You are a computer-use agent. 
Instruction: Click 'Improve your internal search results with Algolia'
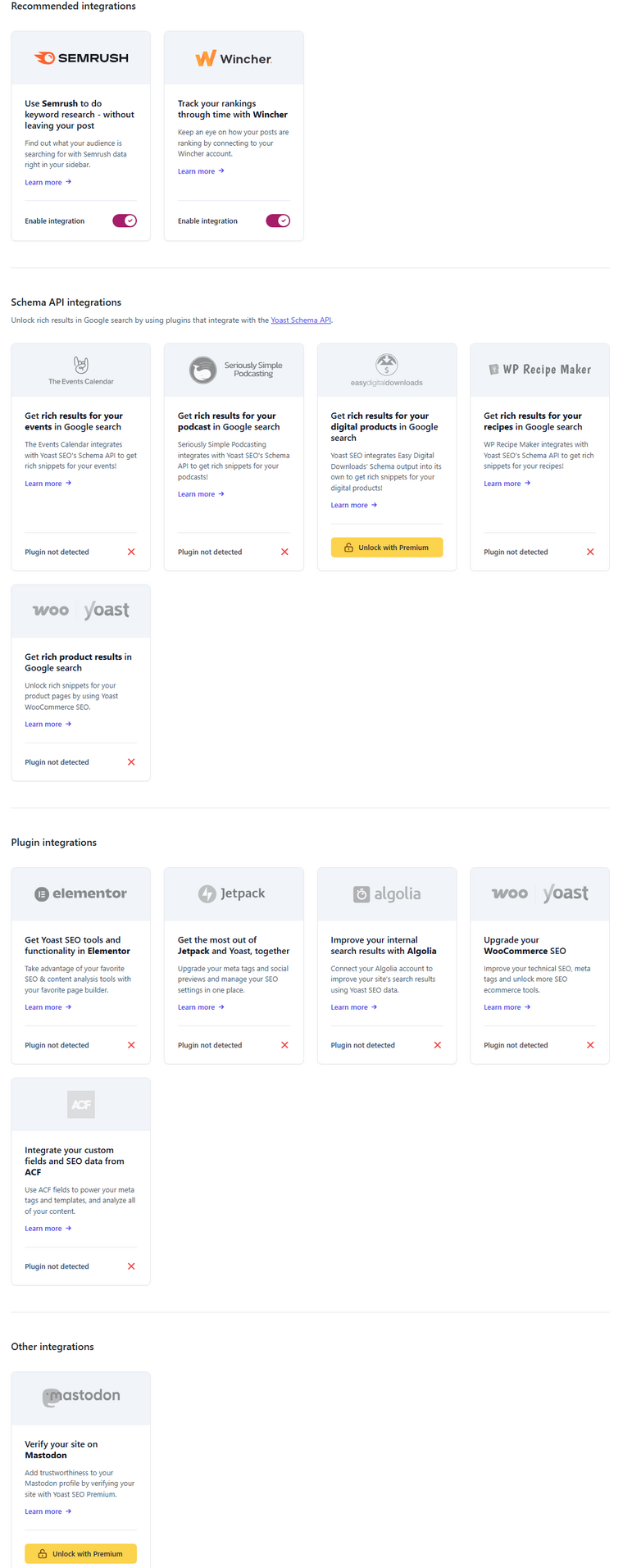click(384, 946)
